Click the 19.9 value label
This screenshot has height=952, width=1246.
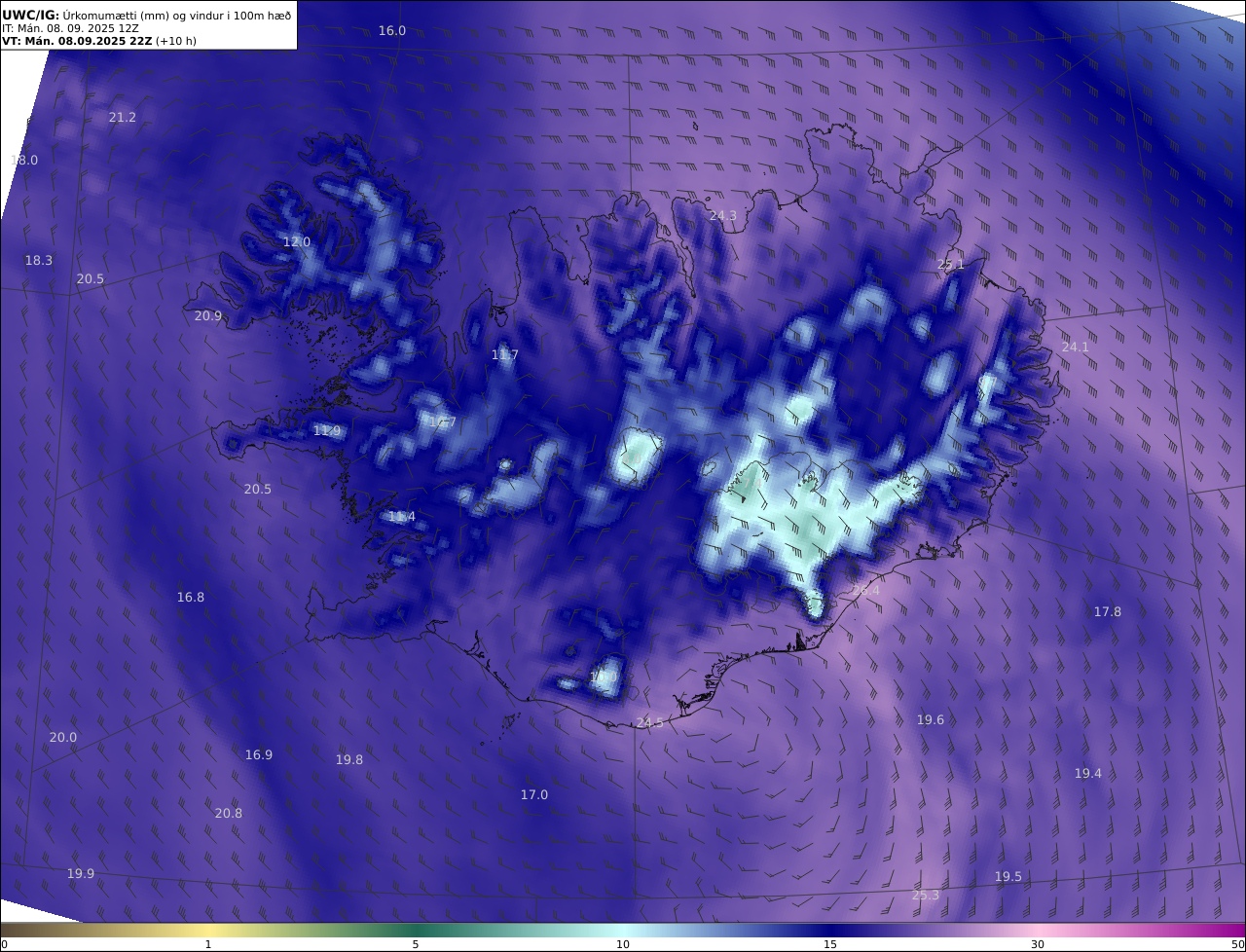[x=81, y=874]
